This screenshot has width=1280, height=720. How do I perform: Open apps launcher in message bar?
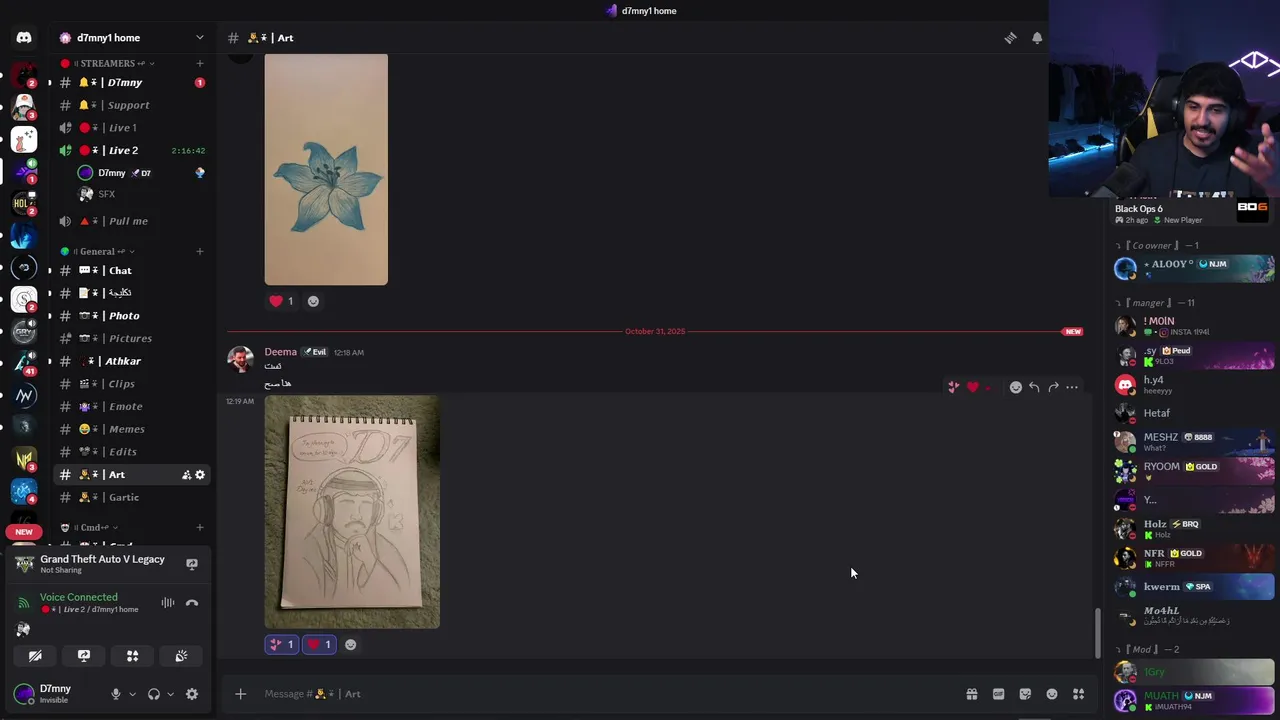tap(1078, 694)
